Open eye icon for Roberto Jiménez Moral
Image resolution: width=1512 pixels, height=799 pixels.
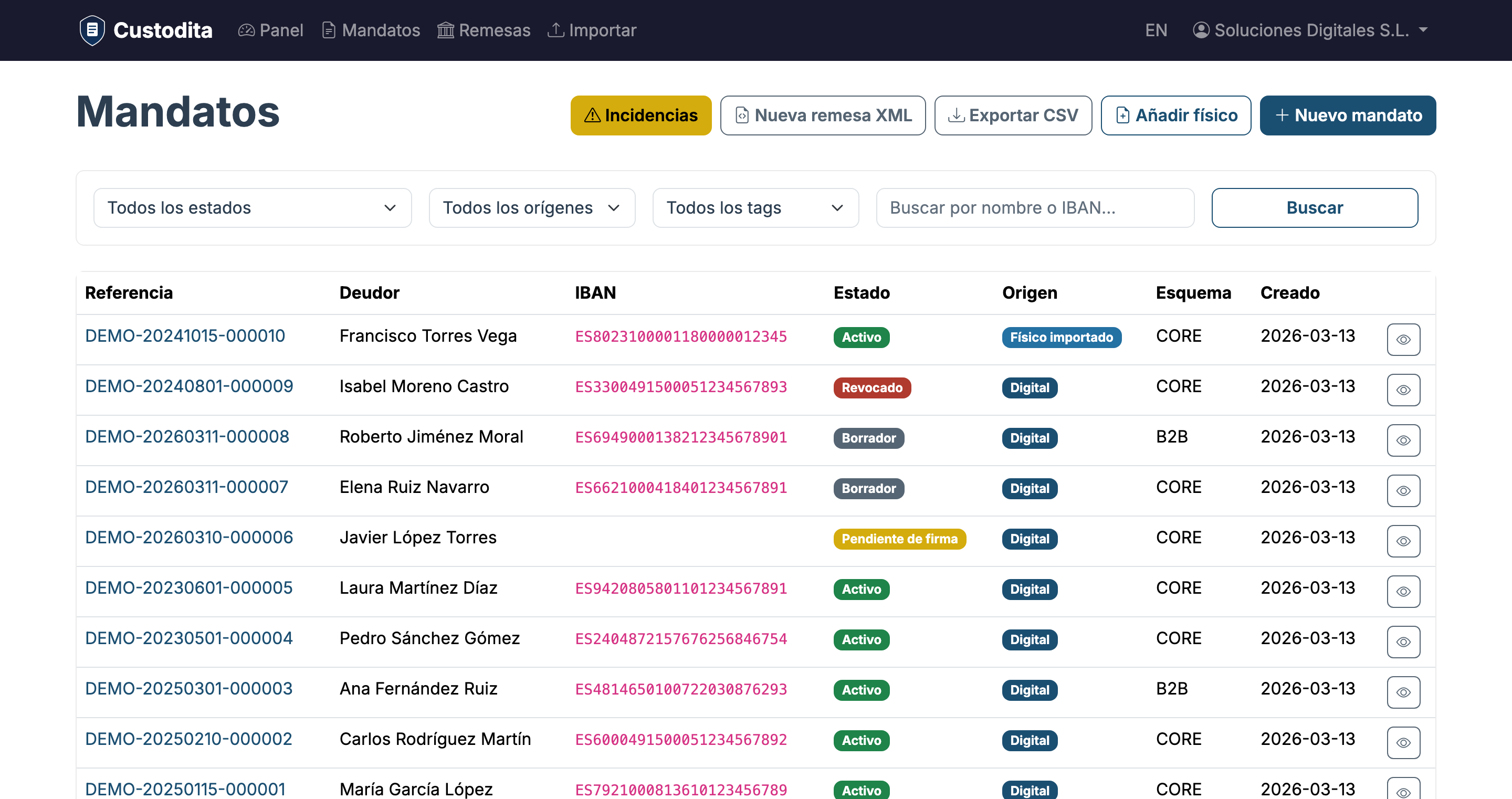[x=1403, y=440]
